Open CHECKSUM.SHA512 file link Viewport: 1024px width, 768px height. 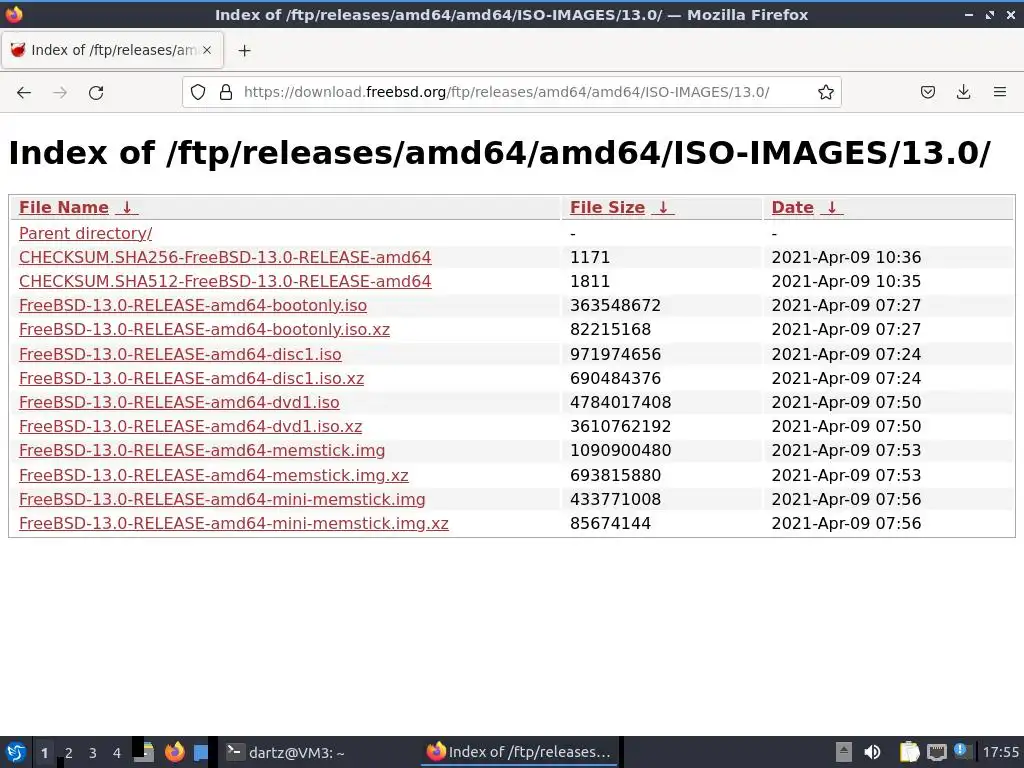click(x=225, y=281)
